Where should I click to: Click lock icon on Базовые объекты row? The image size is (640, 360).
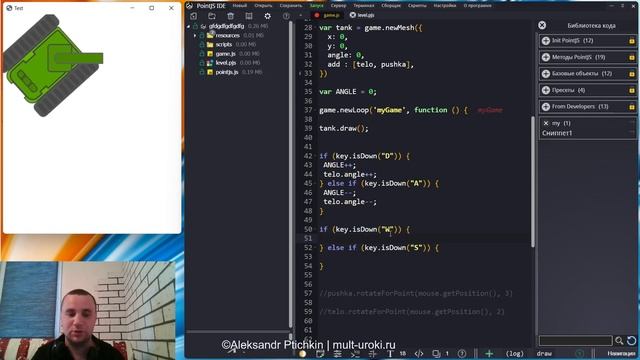[632, 74]
